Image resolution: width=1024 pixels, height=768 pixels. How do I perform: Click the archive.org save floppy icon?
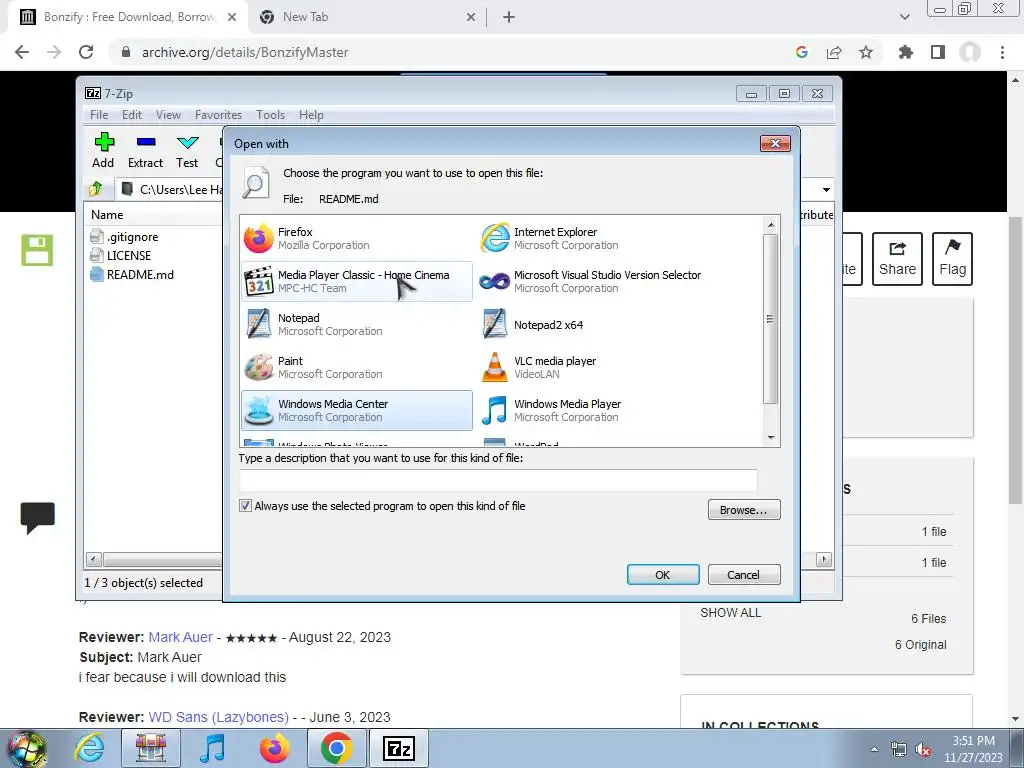[x=37, y=250]
